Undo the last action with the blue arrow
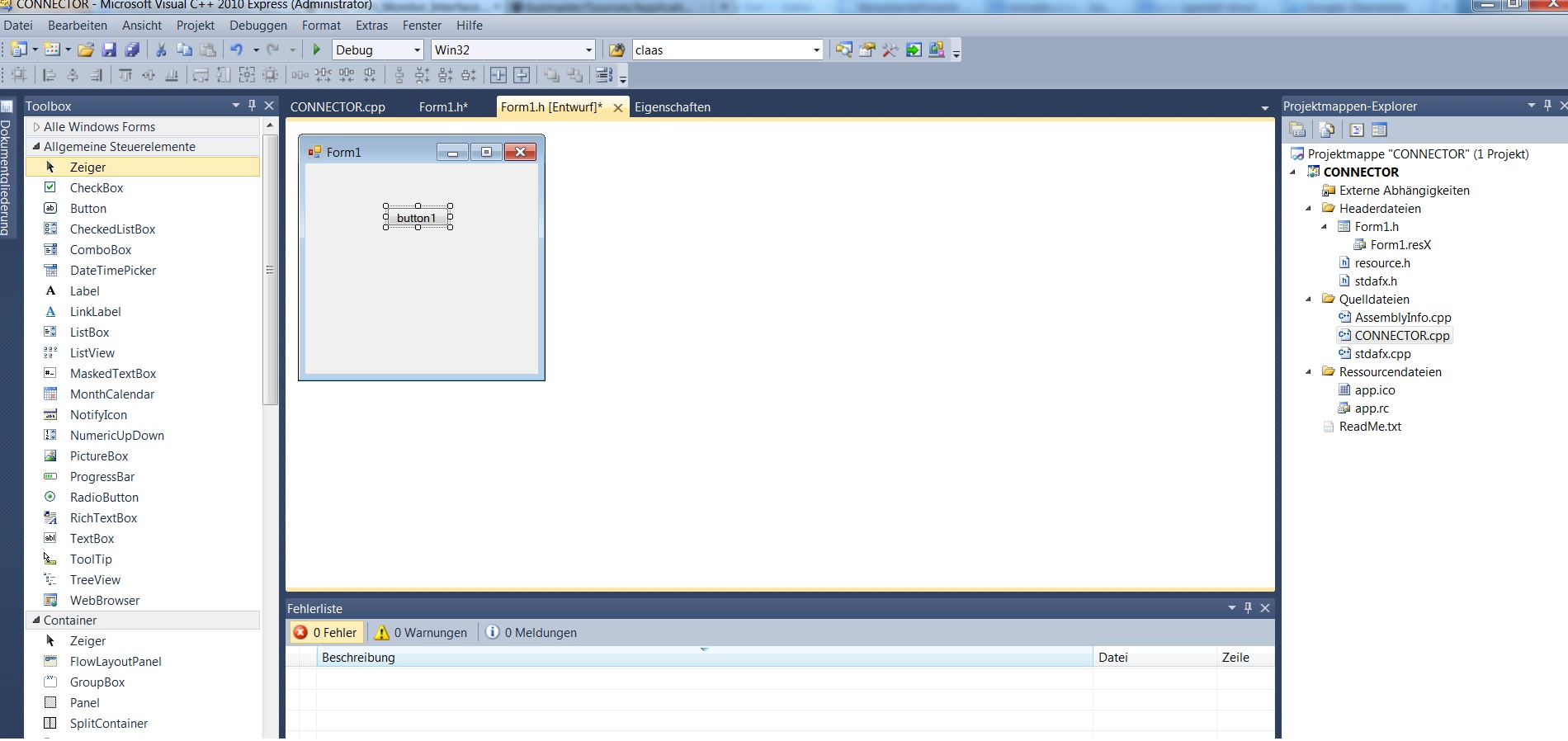Image resolution: width=1568 pixels, height=741 pixels. [237, 50]
